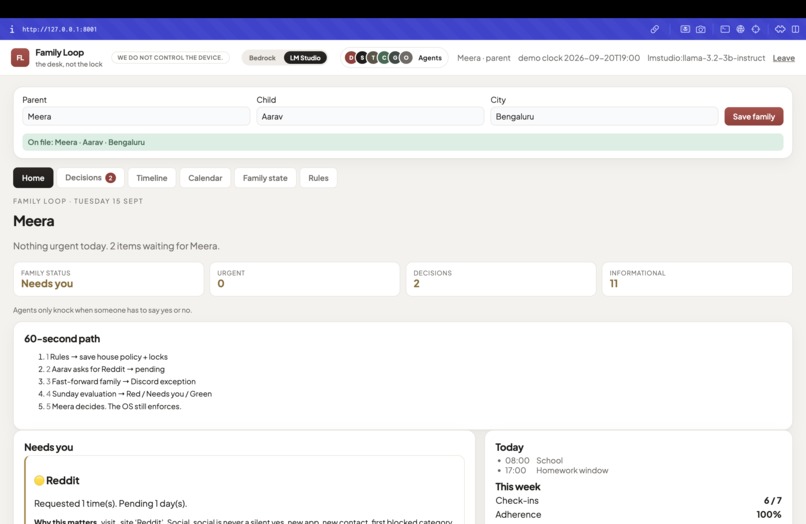Click the yellow status dot beside Reddit
Image resolution: width=806 pixels, height=524 pixels.
click(x=39, y=480)
